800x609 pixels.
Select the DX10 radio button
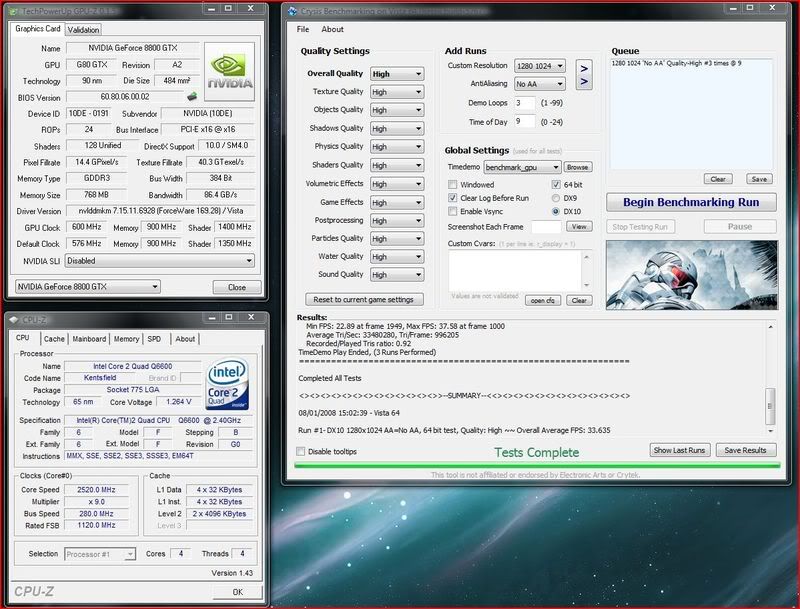(556, 211)
